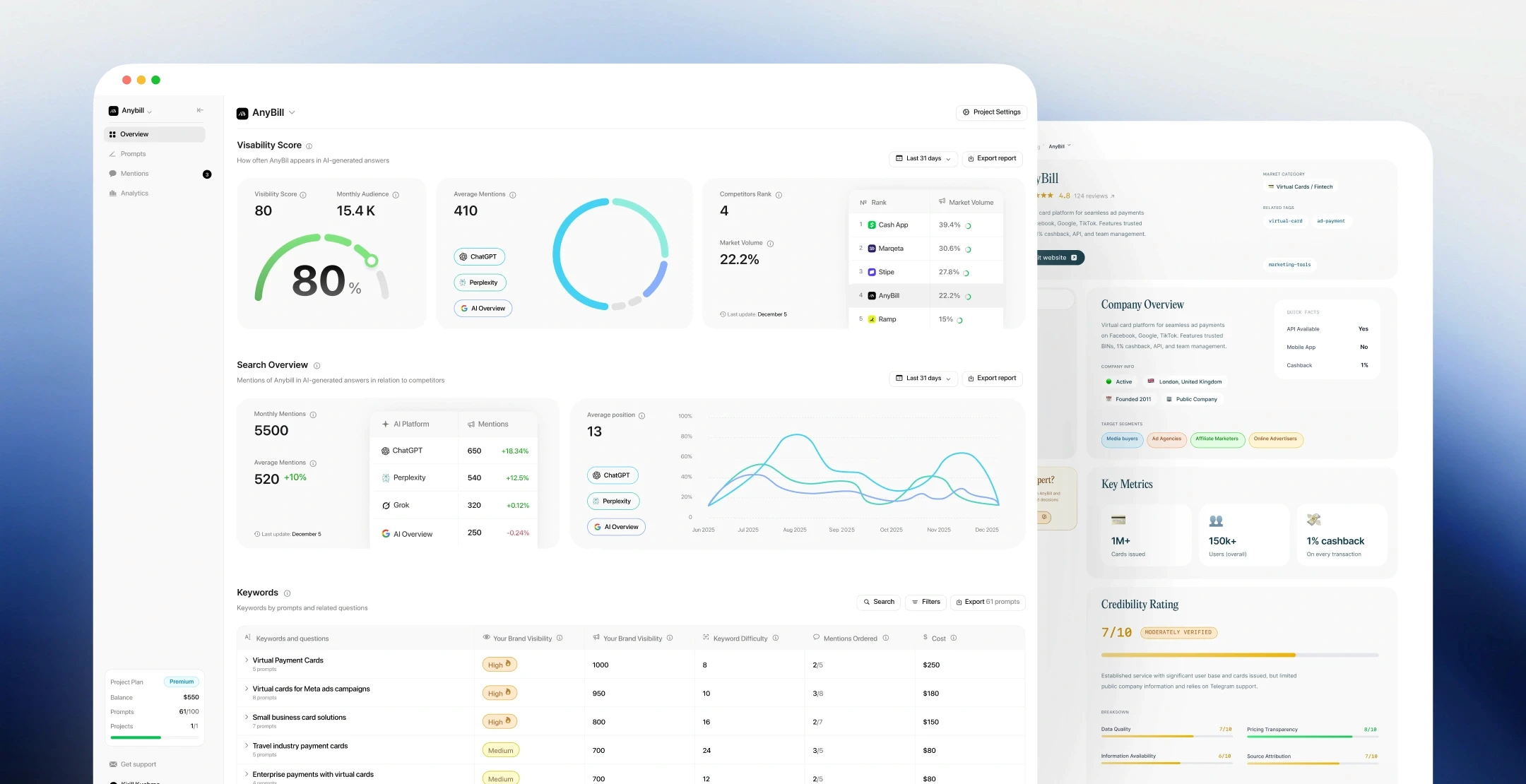Click the Search field in Keywords section

tap(878, 602)
